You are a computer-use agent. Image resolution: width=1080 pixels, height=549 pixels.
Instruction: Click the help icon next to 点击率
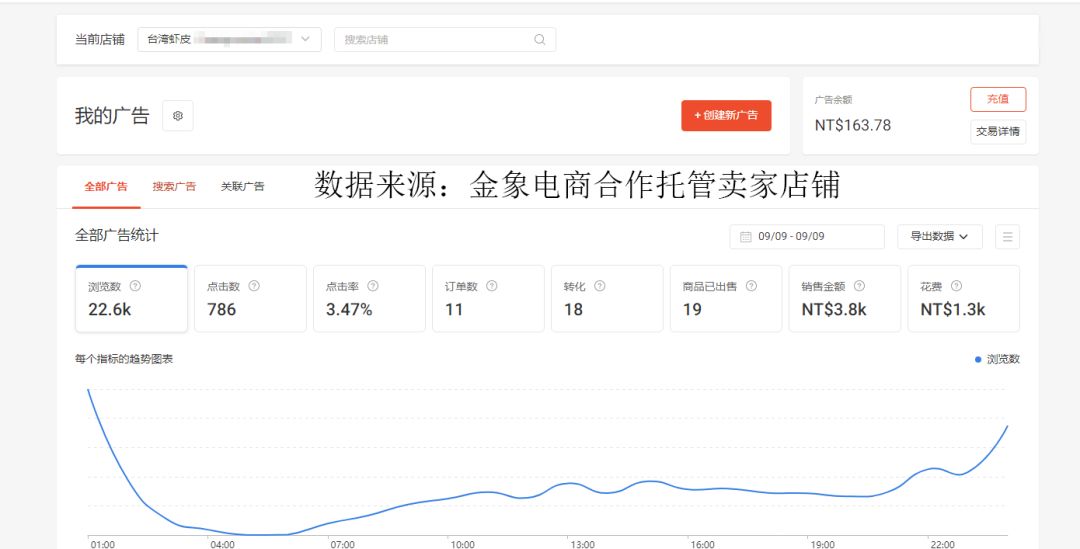coord(373,286)
